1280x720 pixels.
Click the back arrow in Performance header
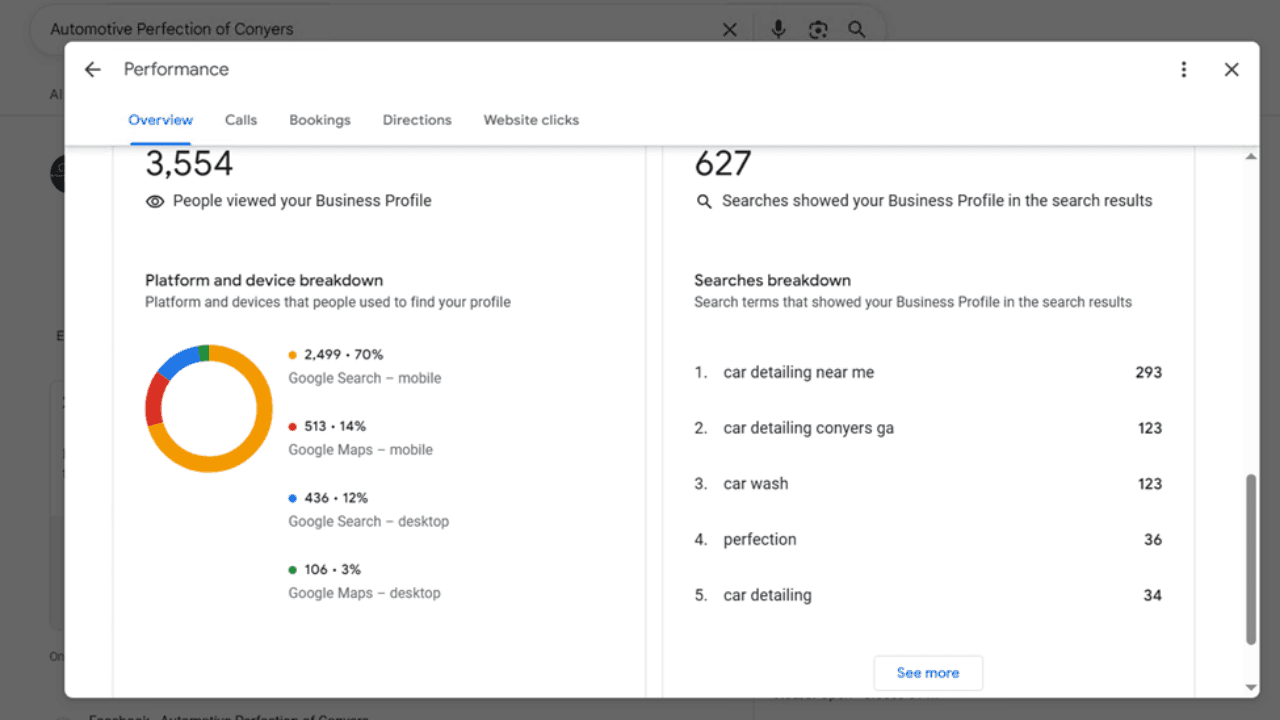93,69
